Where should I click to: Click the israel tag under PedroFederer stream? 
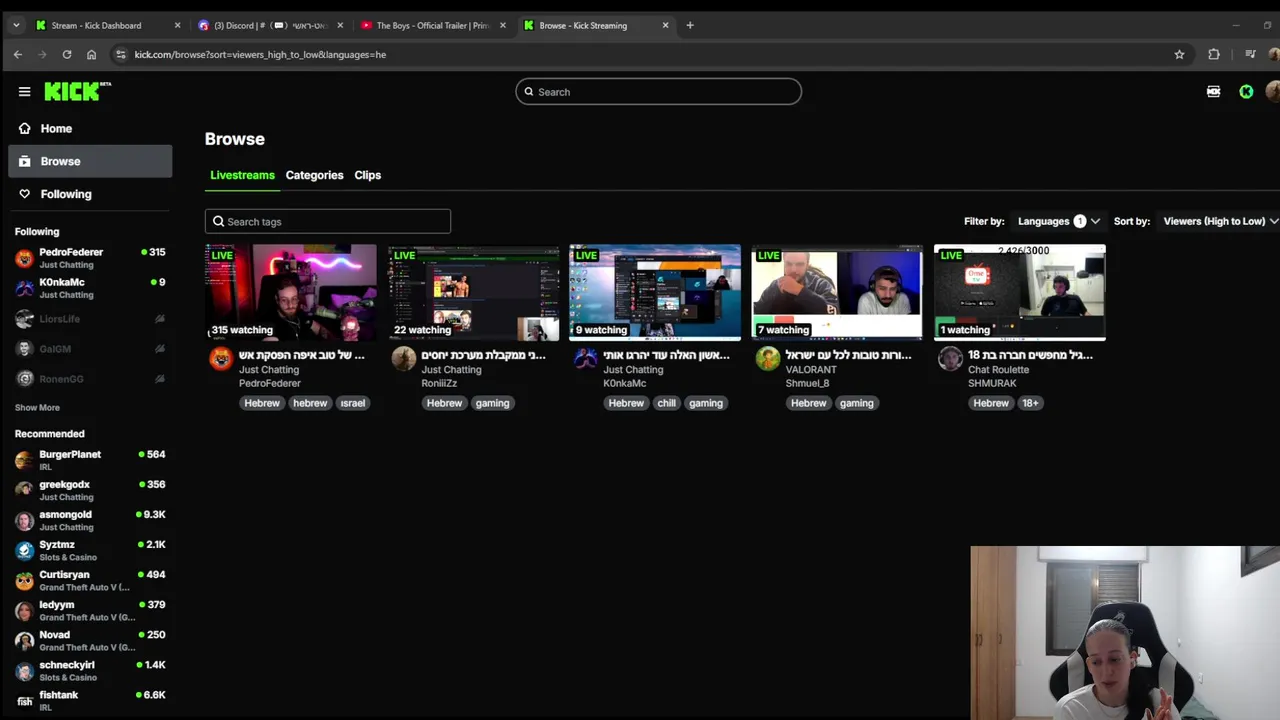352,403
